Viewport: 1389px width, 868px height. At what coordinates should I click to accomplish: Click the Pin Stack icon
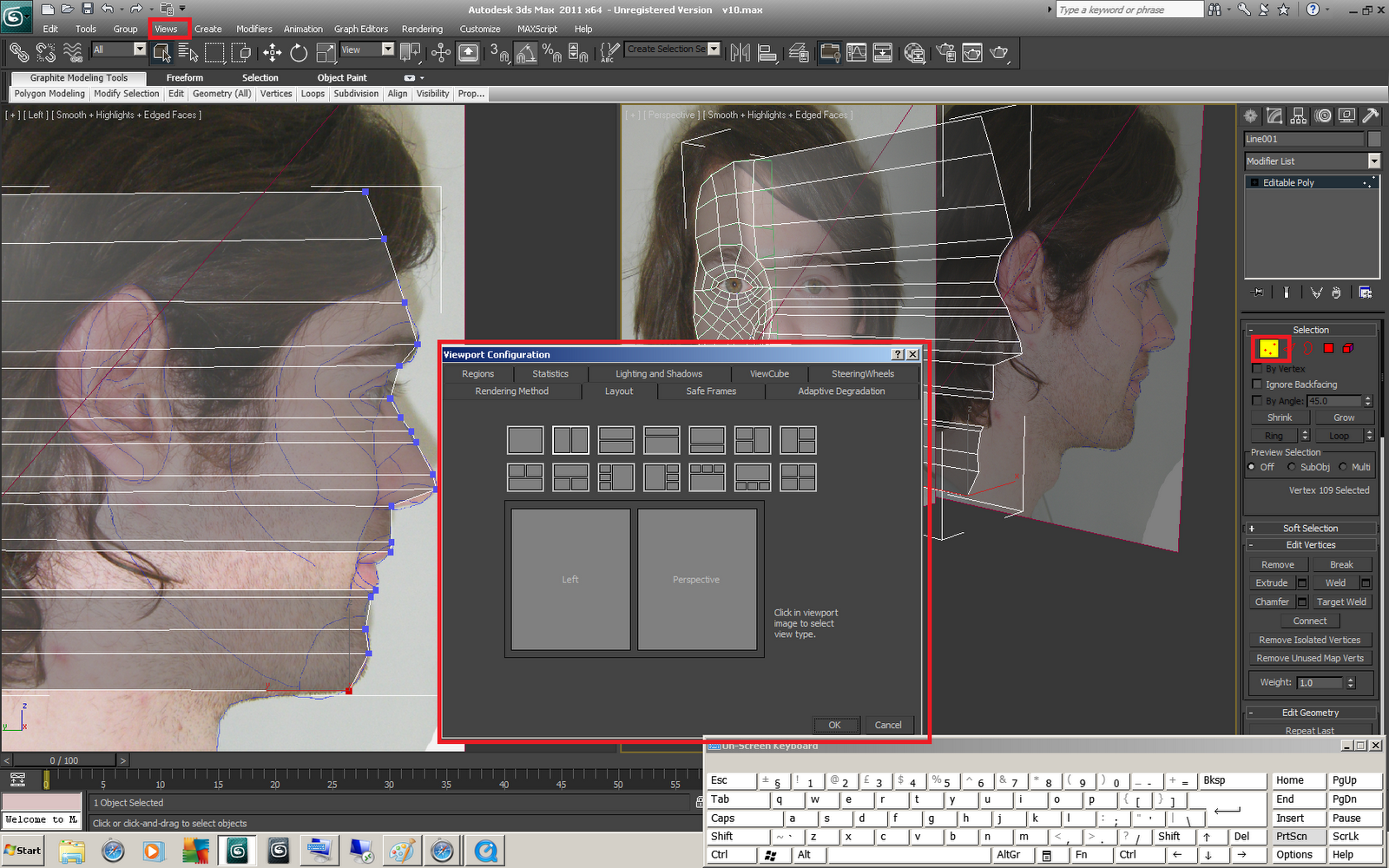tap(1256, 293)
